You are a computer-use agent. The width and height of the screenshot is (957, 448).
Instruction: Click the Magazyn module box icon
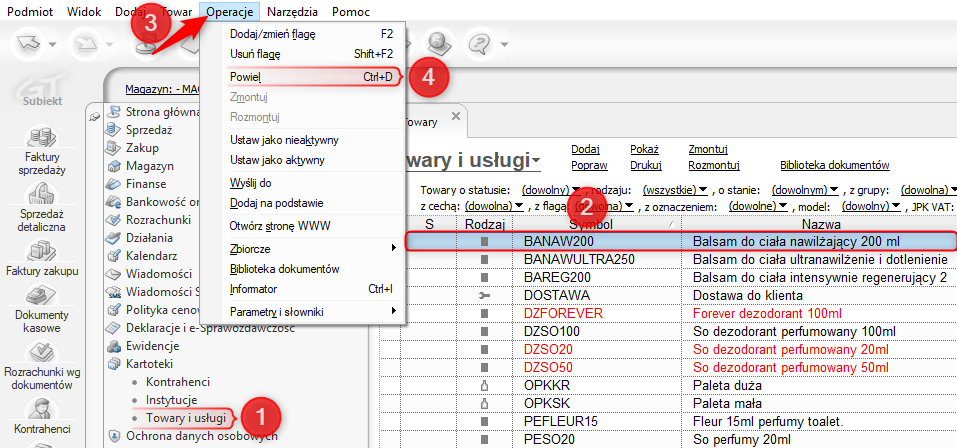(x=113, y=166)
